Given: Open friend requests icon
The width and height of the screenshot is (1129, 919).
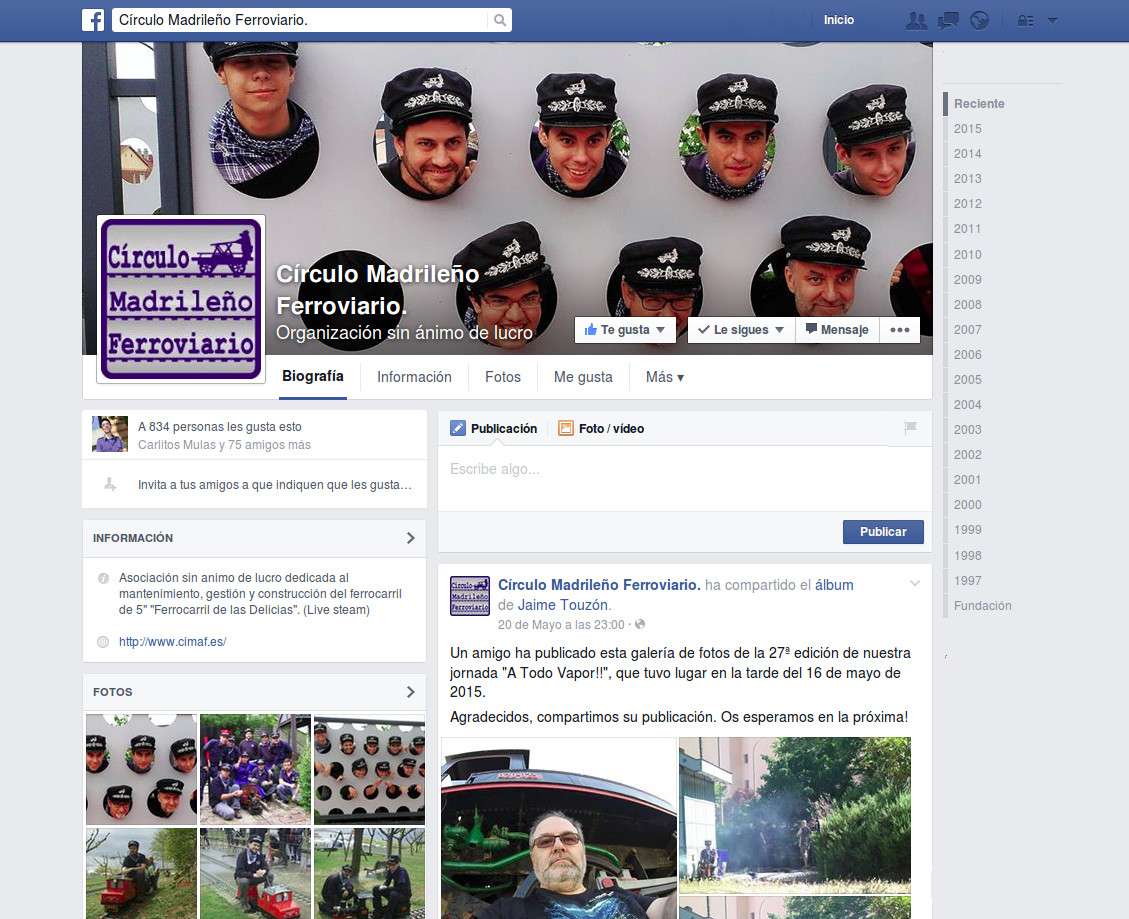Looking at the screenshot, I should click(x=916, y=20).
